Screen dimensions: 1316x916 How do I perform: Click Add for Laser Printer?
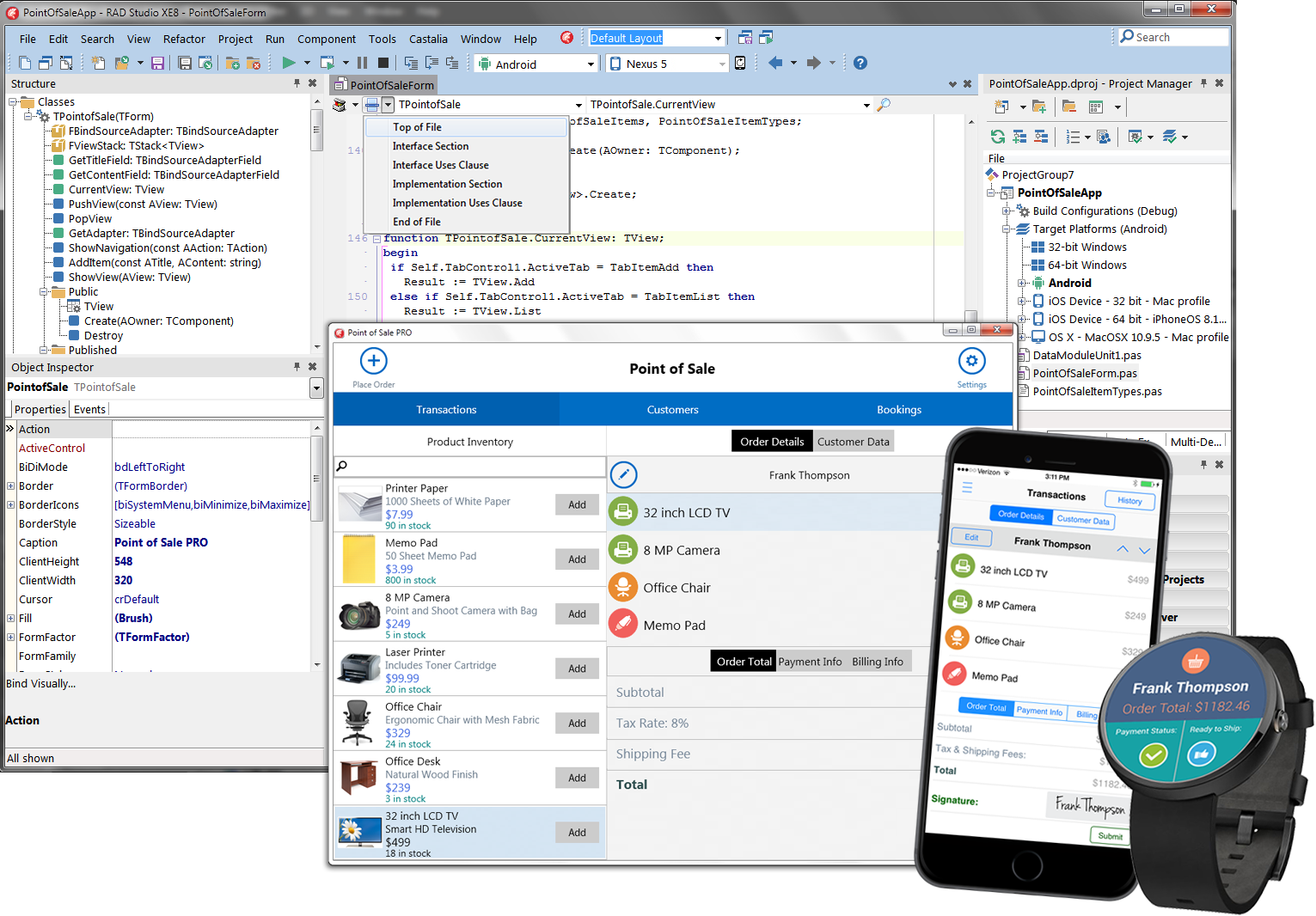click(577, 669)
